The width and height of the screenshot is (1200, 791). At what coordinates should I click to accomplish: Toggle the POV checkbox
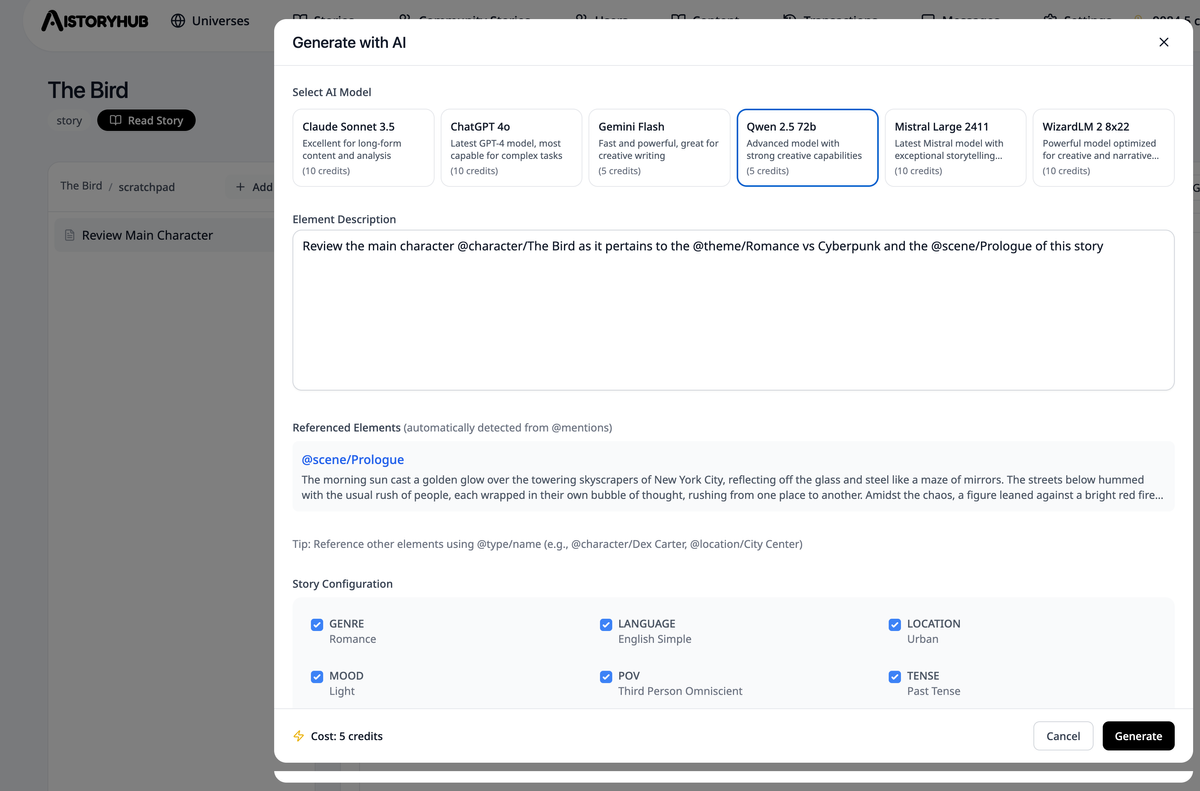(x=606, y=676)
